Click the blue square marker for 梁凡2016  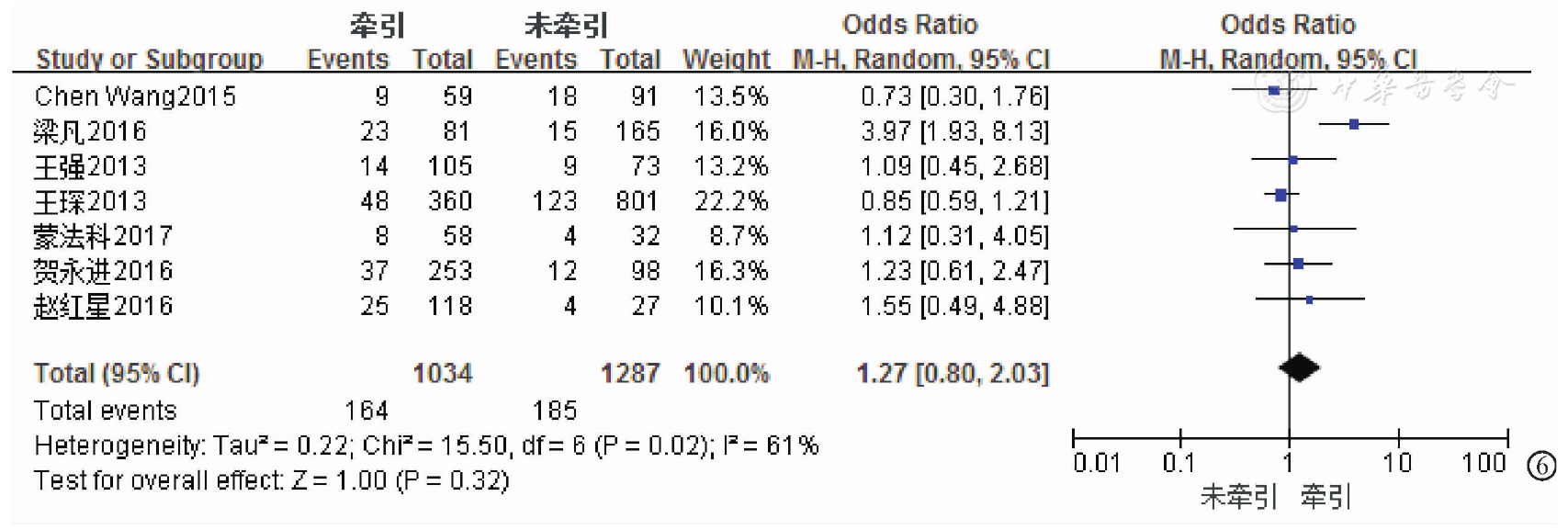click(x=1354, y=124)
